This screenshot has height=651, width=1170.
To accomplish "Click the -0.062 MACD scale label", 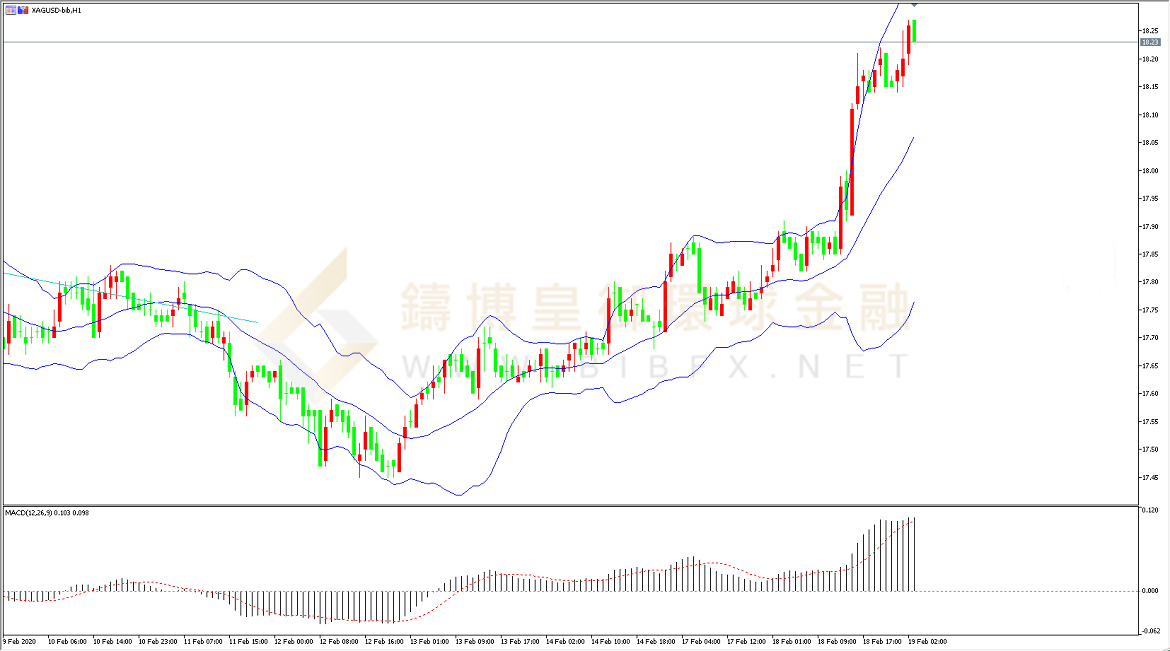I will pos(1150,630).
